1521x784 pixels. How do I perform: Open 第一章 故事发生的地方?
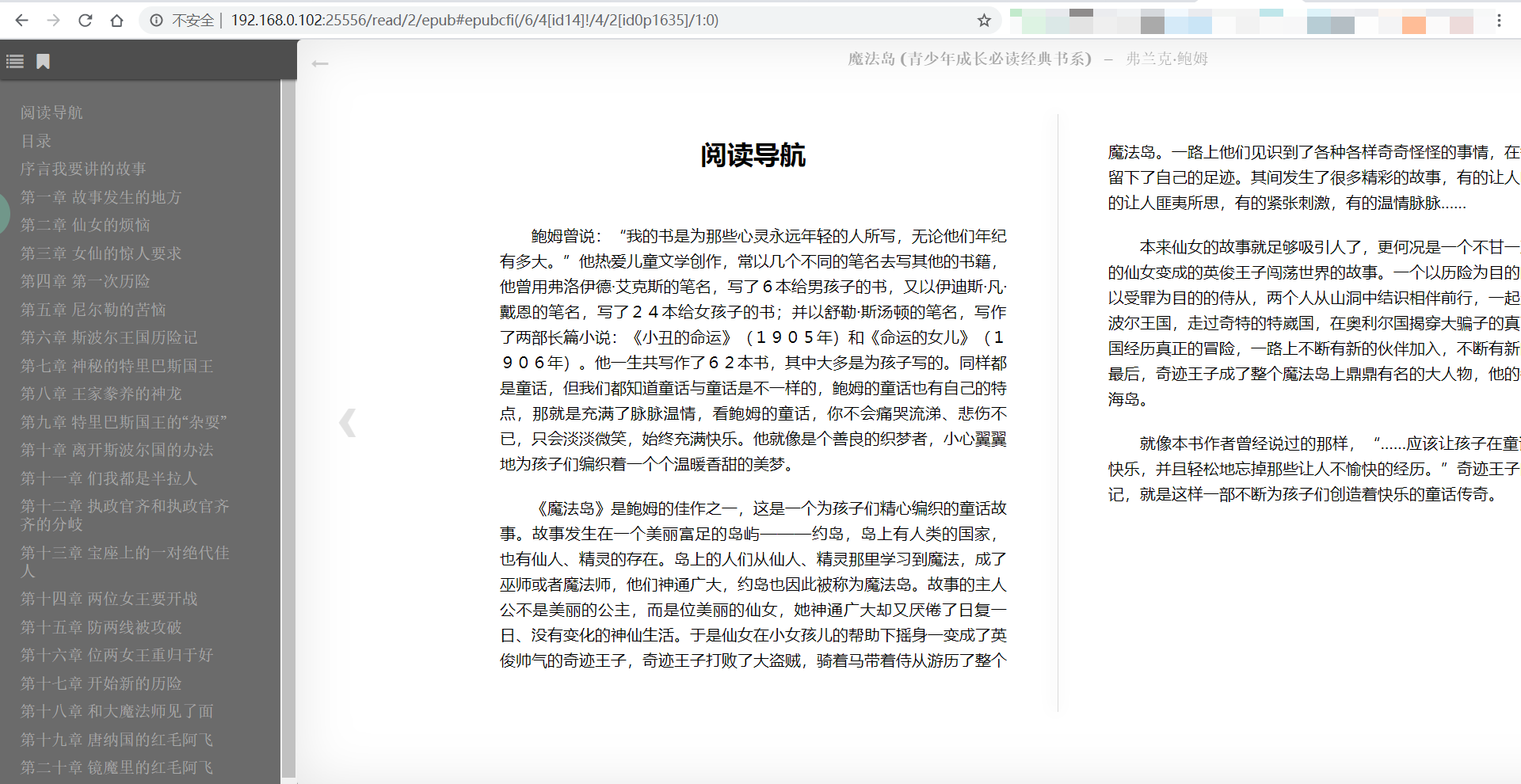point(101,197)
